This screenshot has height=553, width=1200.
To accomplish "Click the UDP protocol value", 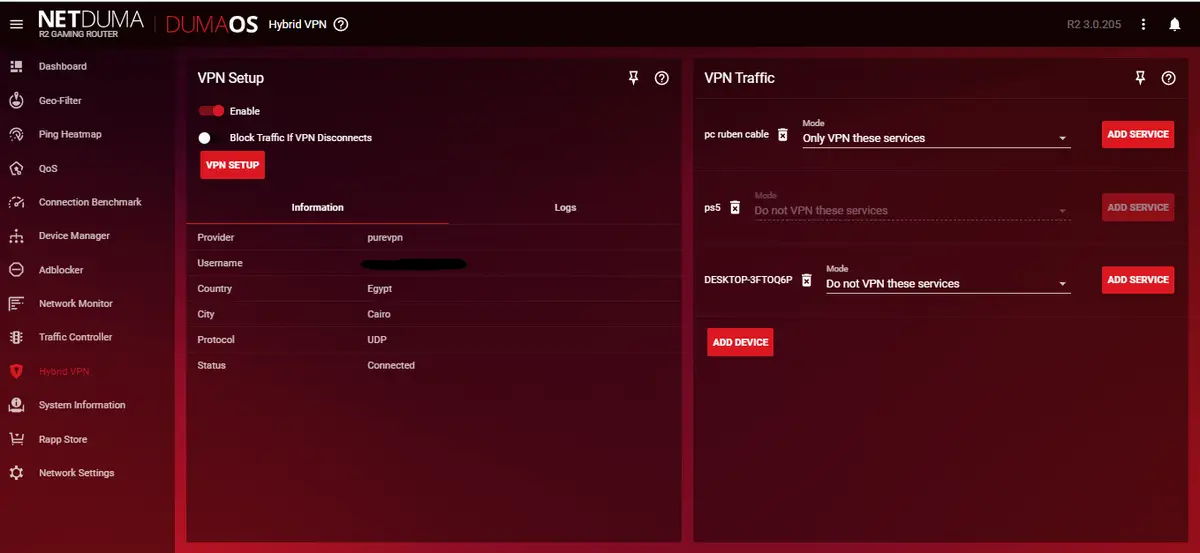I will point(377,340).
